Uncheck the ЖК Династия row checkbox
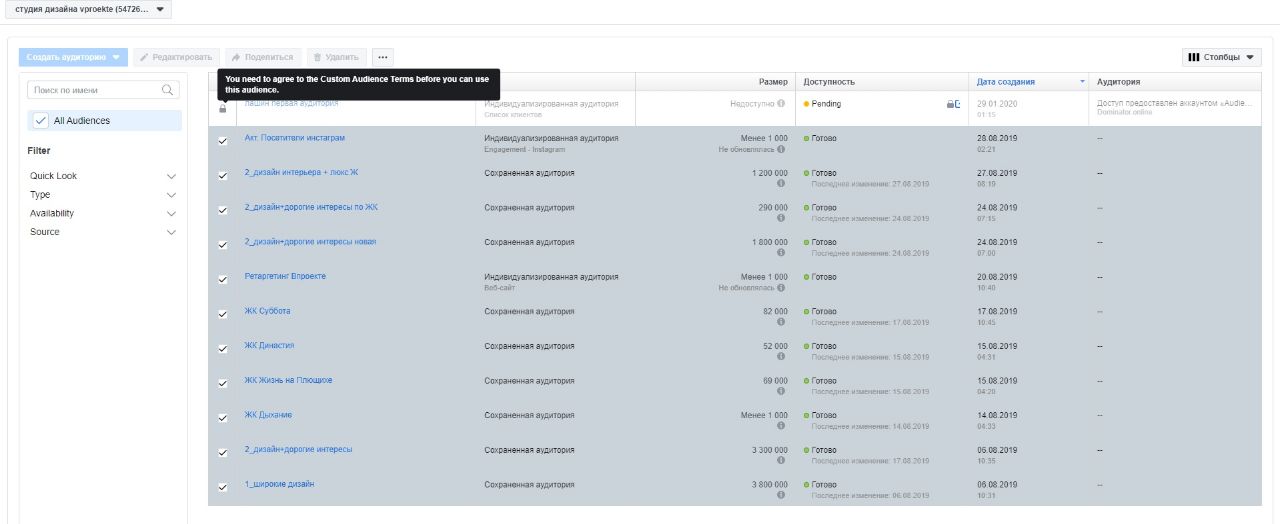This screenshot has width=1280, height=524. pos(223,349)
